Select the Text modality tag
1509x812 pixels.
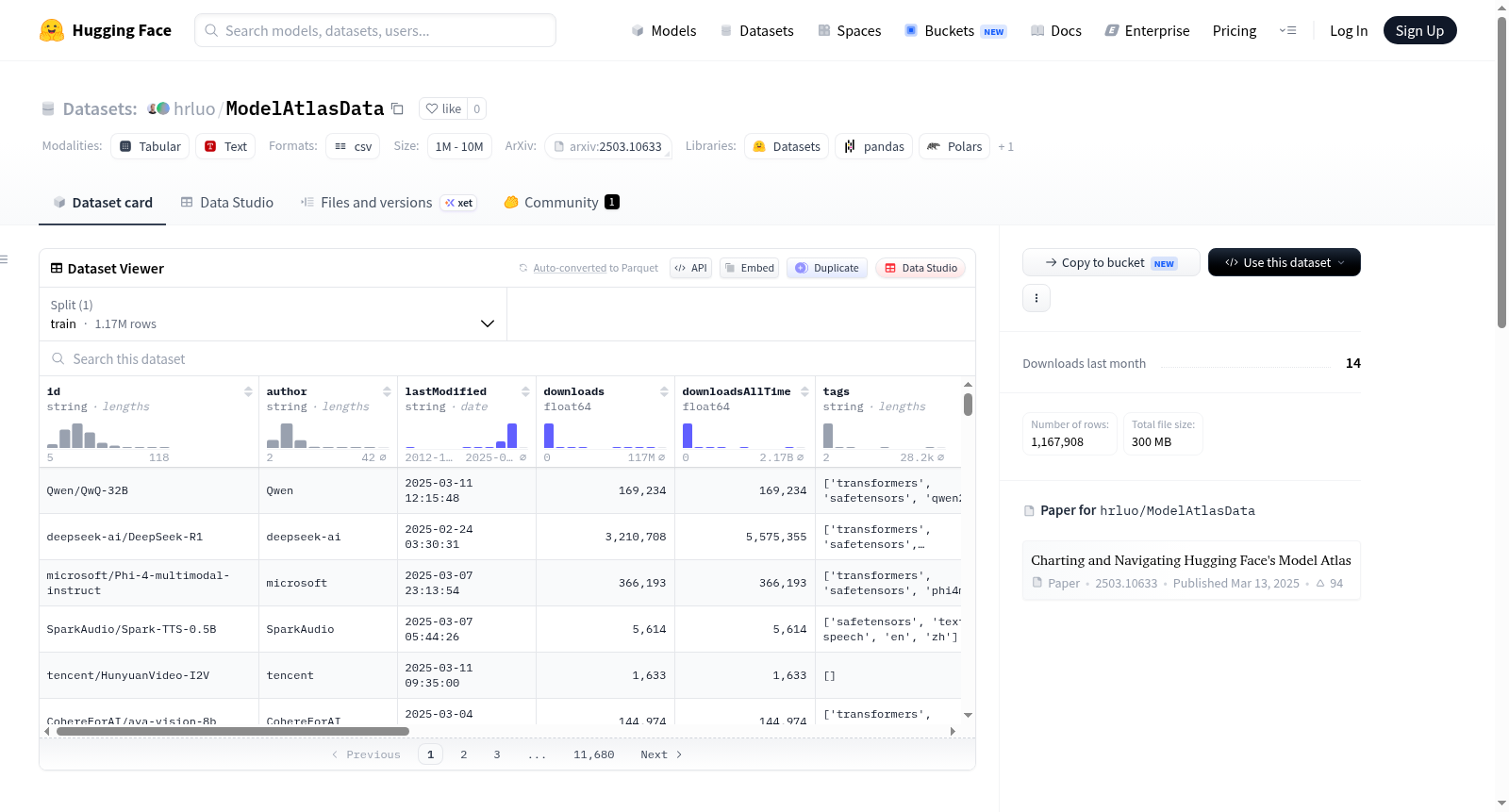(225, 146)
